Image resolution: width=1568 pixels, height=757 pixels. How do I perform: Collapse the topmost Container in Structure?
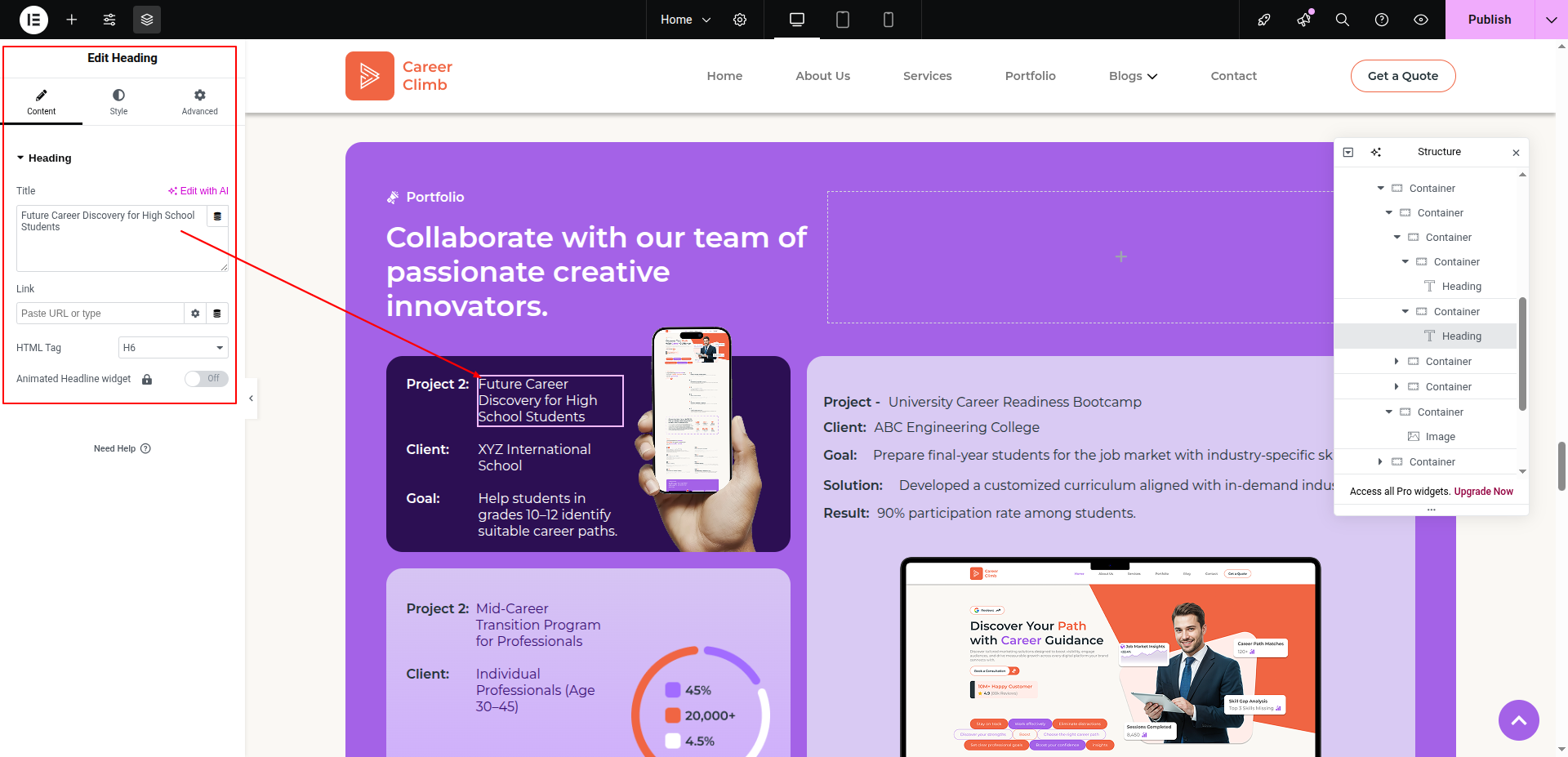1381,189
